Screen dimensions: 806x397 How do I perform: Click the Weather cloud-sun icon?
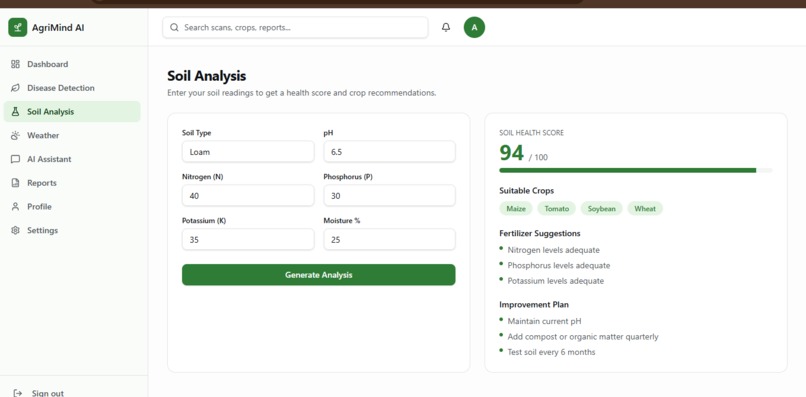point(15,135)
